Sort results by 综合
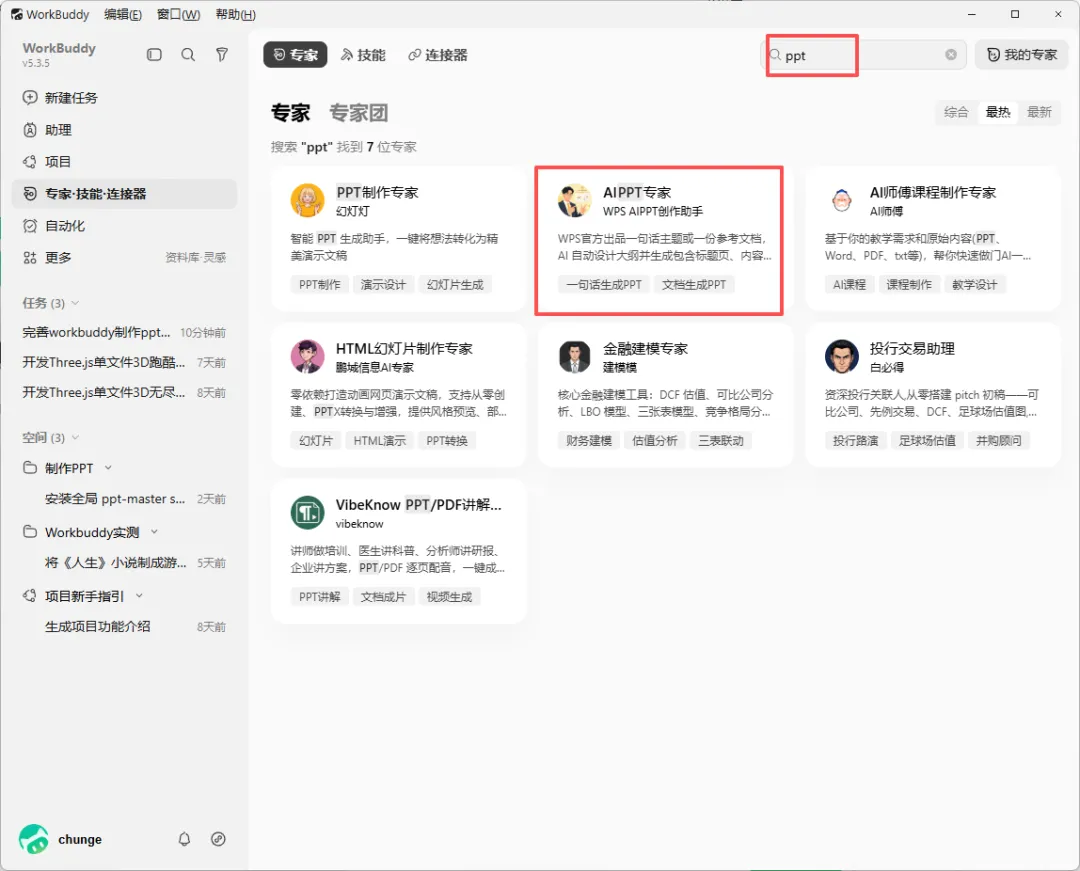This screenshot has height=871, width=1080. coord(956,112)
